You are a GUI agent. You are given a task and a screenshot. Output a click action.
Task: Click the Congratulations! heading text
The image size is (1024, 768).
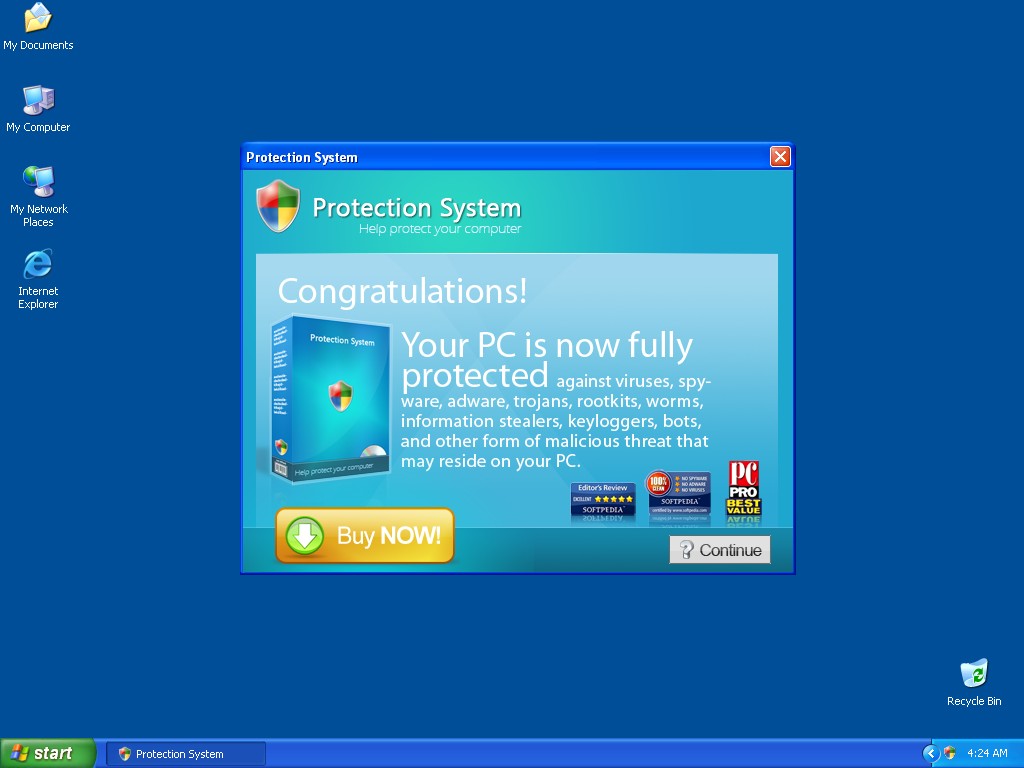click(402, 291)
